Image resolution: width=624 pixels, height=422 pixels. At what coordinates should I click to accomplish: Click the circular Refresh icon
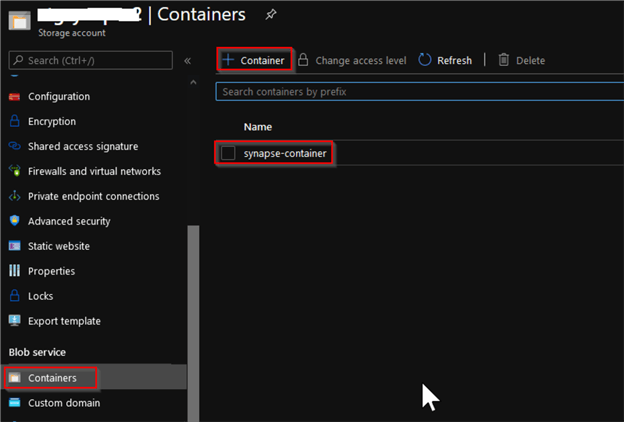click(x=425, y=60)
